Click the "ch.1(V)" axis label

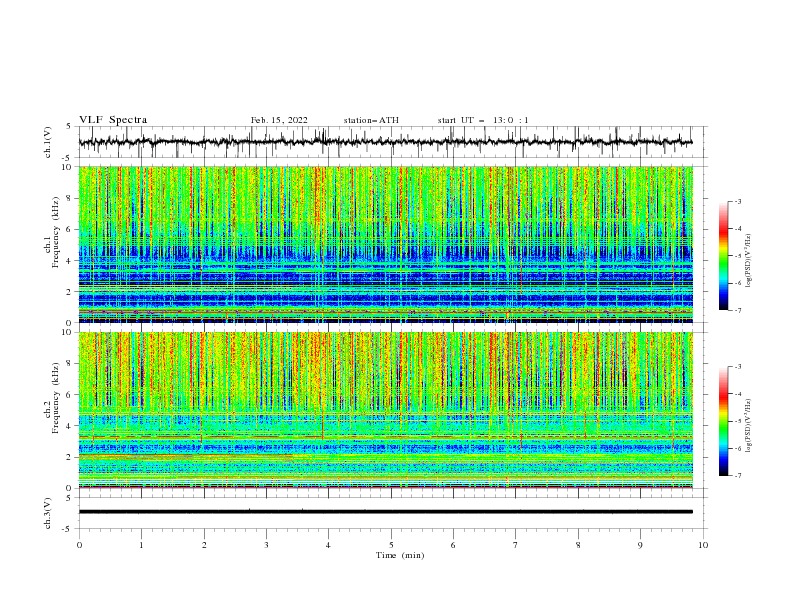coord(48,142)
